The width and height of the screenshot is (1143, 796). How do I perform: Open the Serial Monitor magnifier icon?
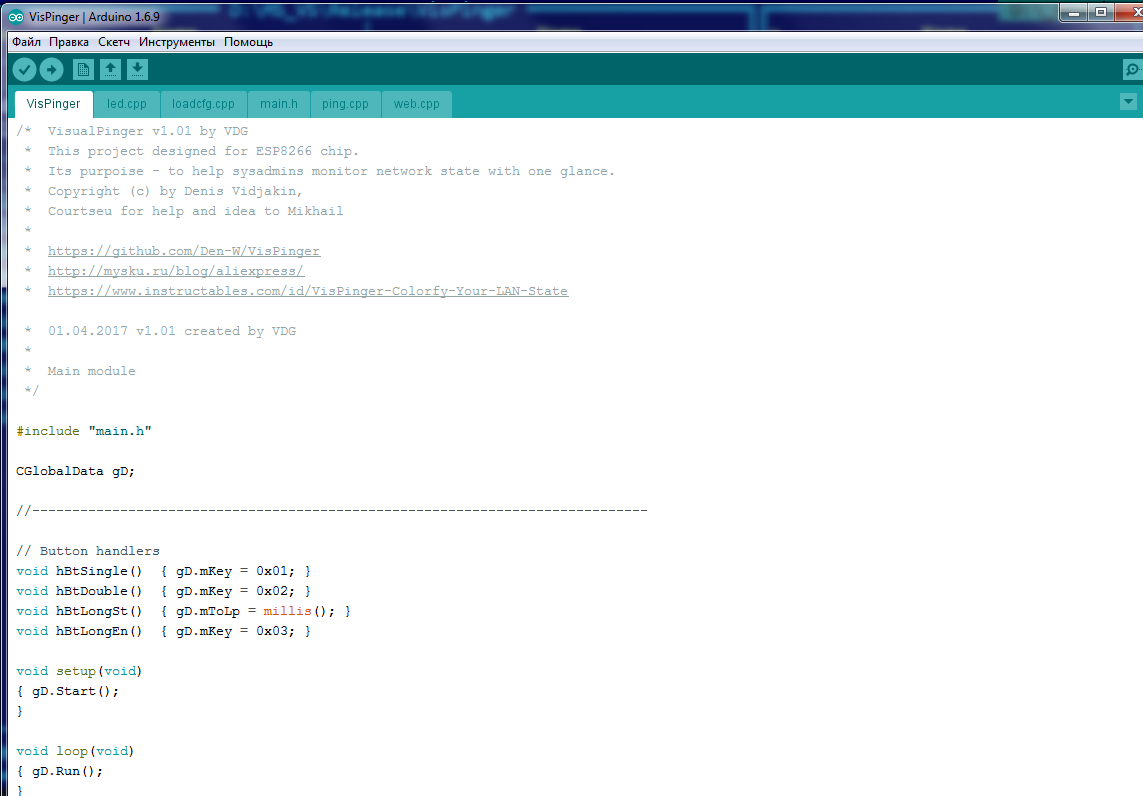pos(1132,70)
